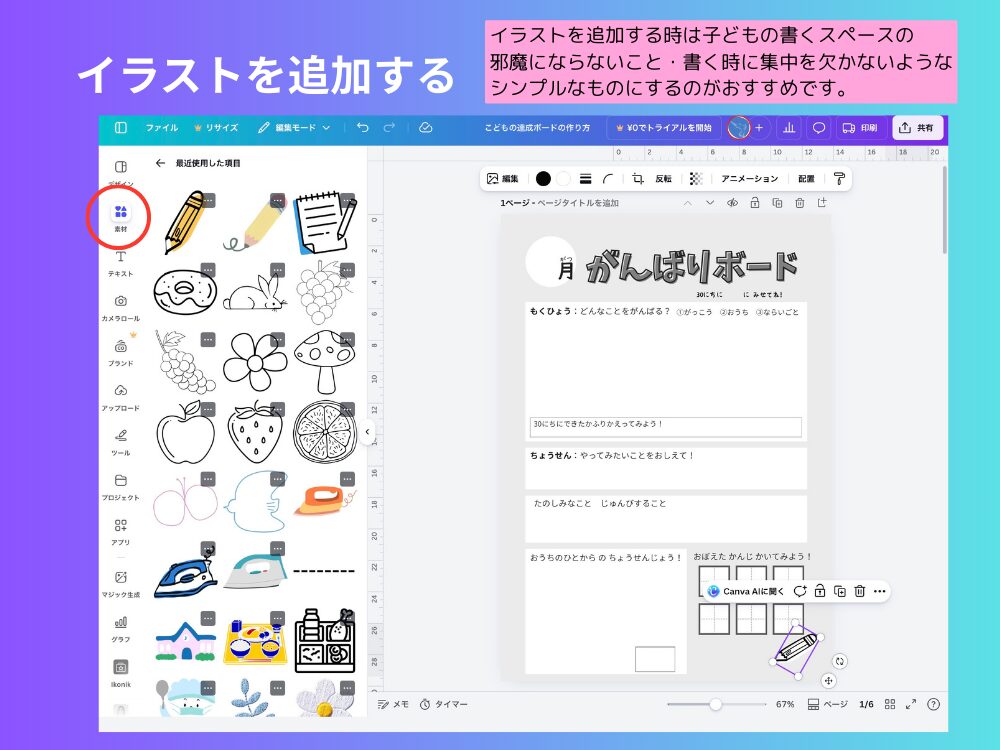Select the Crop tool in the toolbar

pyautogui.click(x=639, y=178)
